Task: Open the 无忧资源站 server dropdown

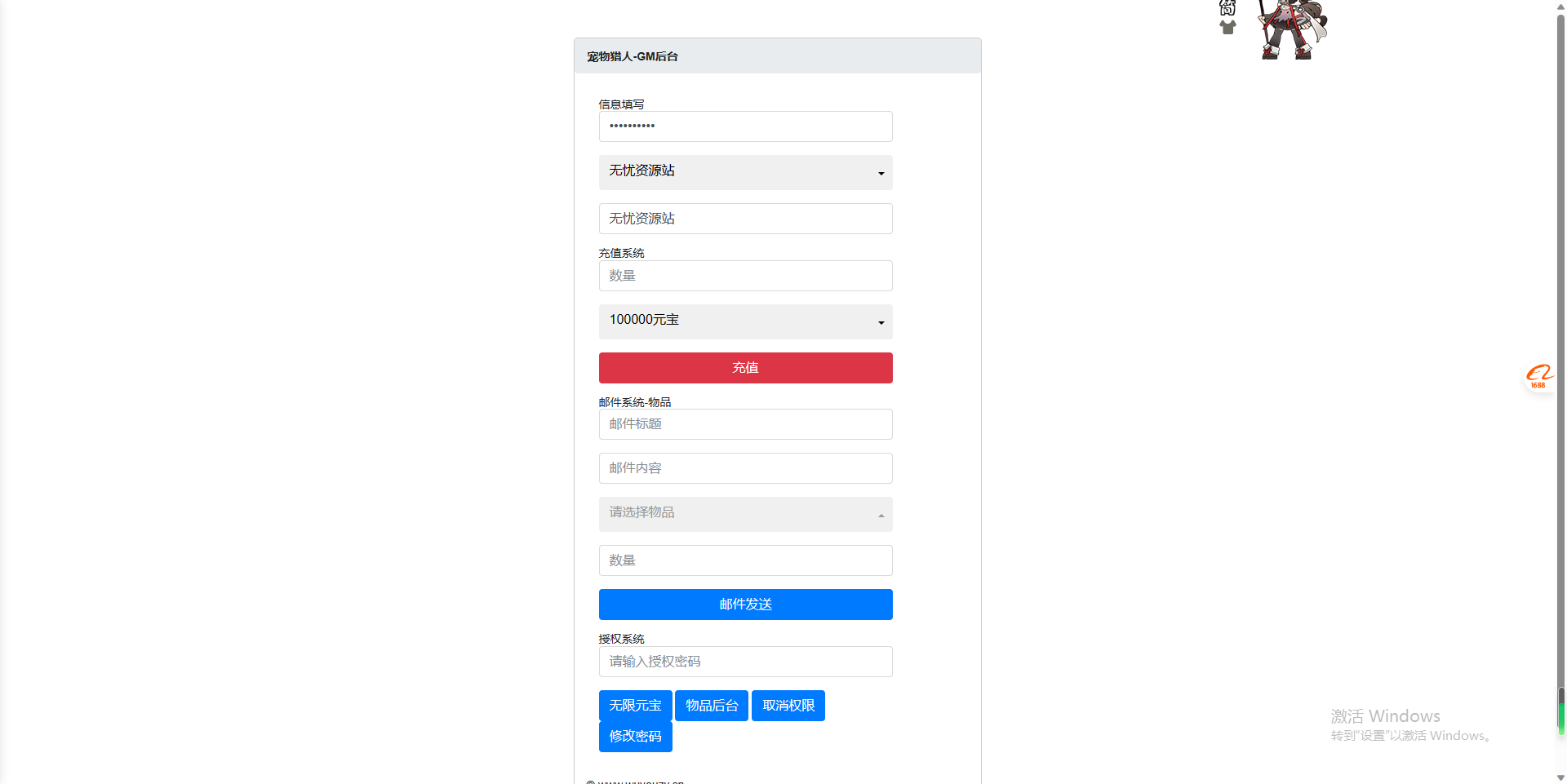Action: 745,172
